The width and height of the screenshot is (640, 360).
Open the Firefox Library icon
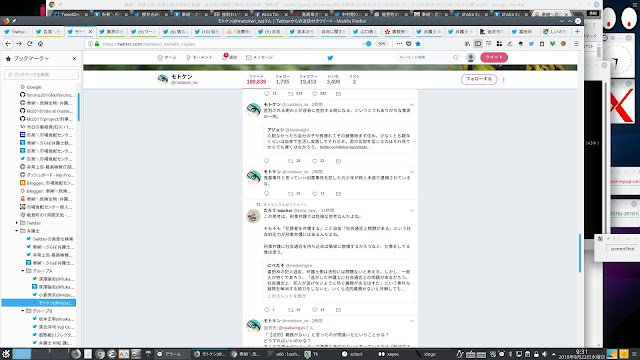467,44
